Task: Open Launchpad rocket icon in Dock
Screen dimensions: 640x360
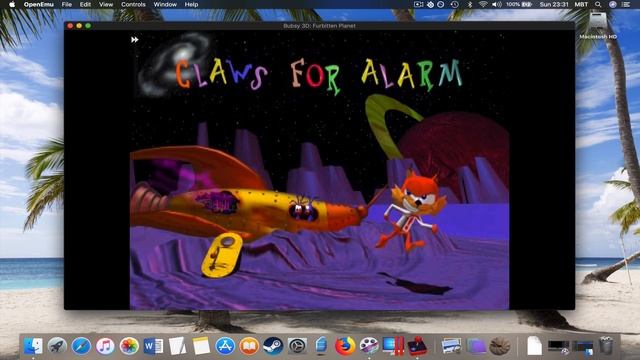Action: click(57, 346)
